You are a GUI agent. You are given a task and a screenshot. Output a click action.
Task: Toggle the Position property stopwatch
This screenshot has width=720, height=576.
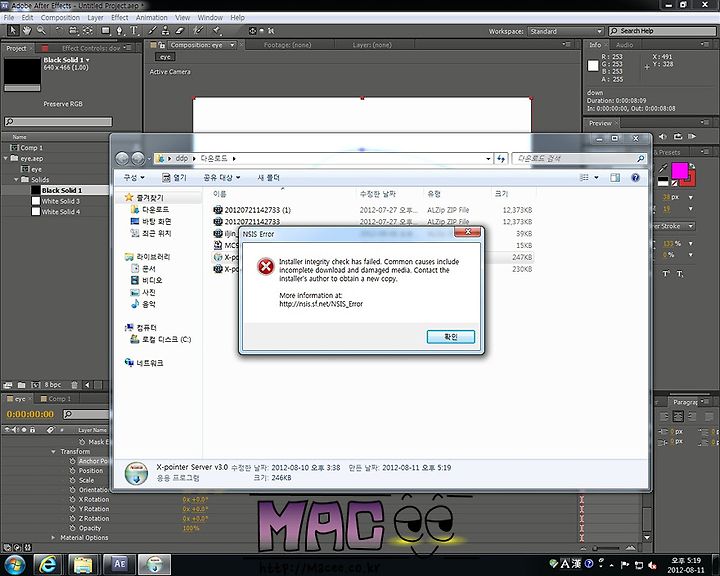click(73, 471)
